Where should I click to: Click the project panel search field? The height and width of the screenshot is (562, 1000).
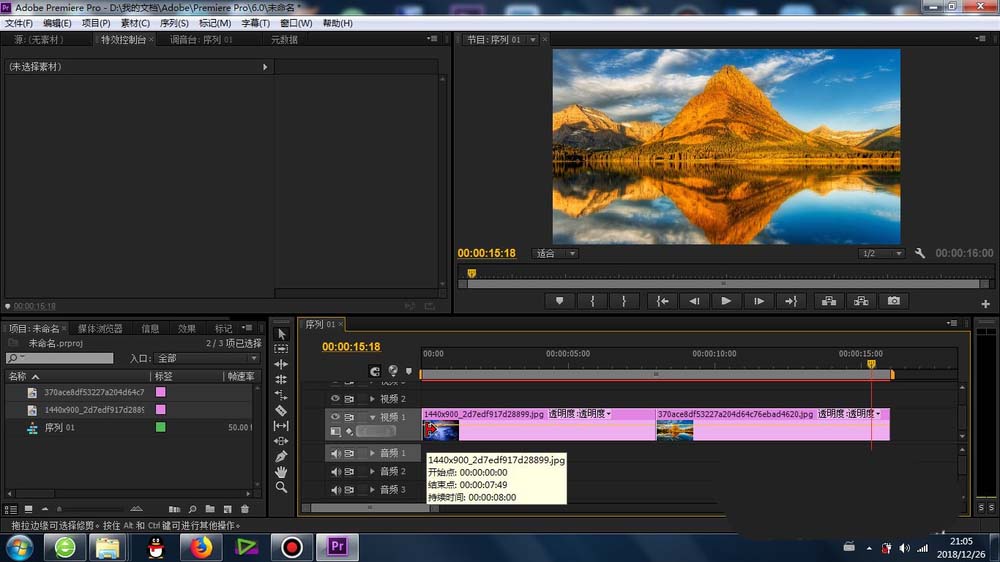[60, 359]
